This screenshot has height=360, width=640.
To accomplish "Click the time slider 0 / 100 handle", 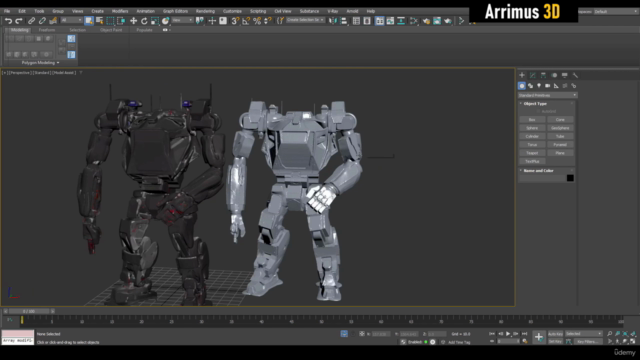I will (x=29, y=311).
